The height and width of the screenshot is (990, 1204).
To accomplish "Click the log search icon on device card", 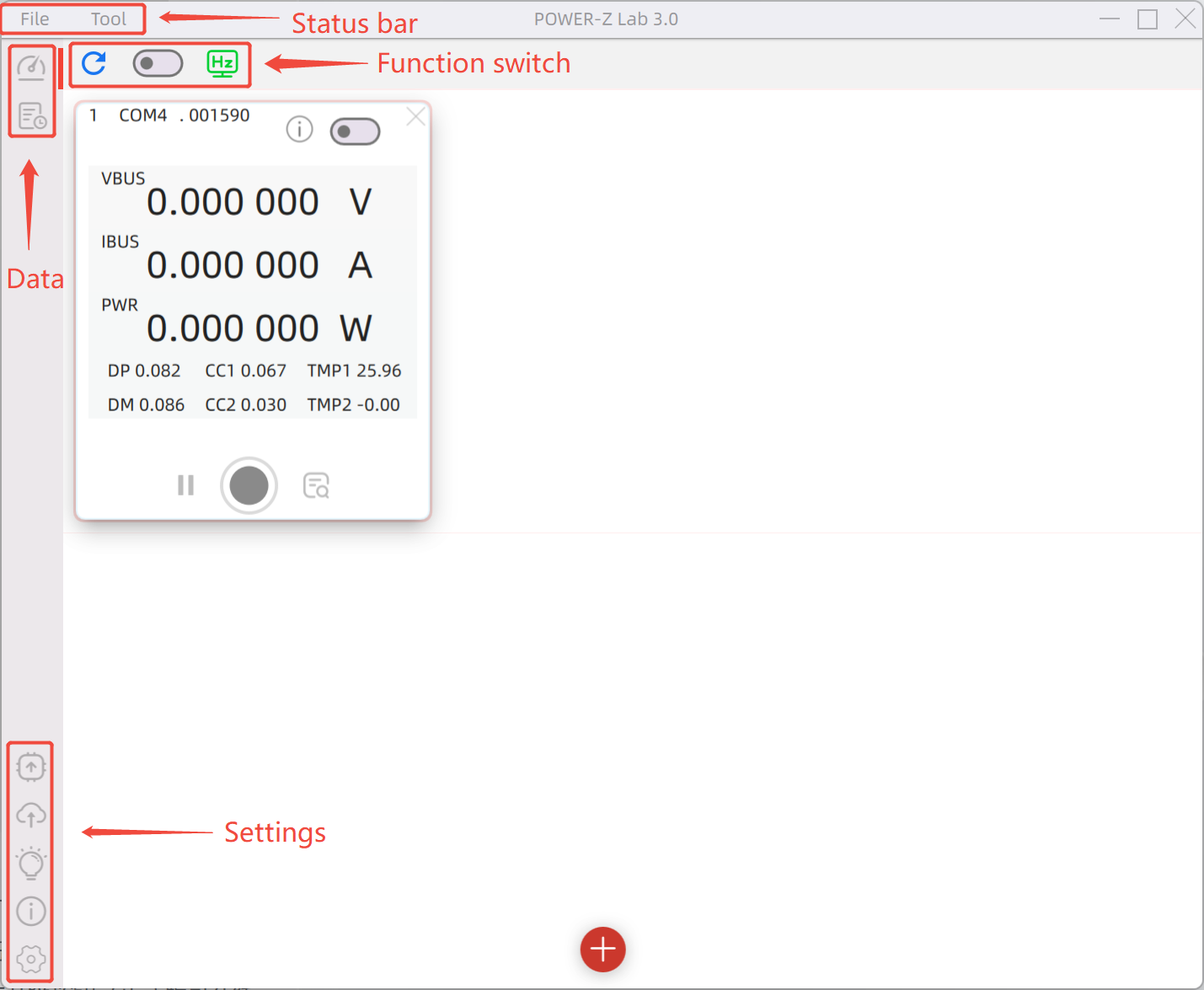I will click(315, 485).
